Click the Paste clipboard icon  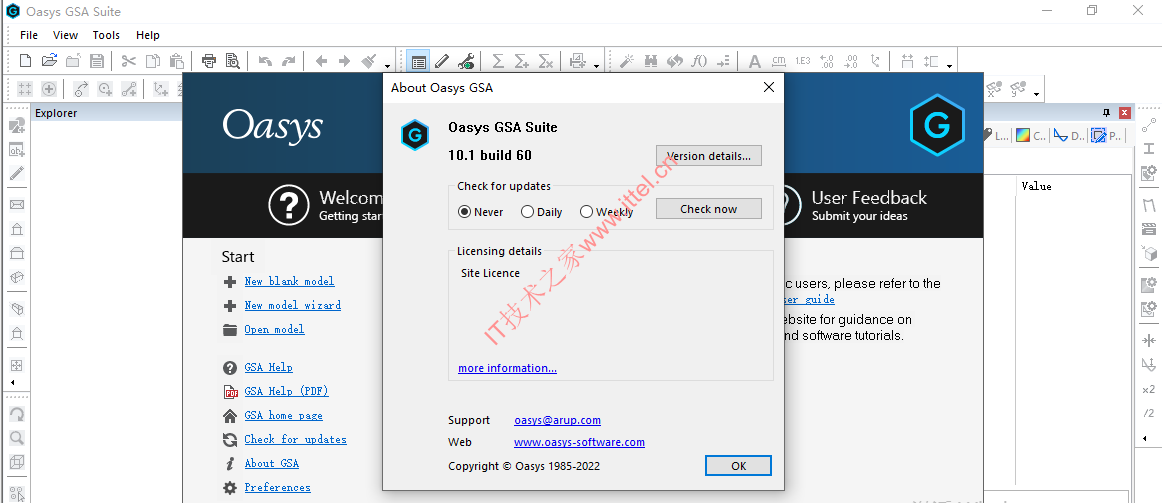[176, 61]
